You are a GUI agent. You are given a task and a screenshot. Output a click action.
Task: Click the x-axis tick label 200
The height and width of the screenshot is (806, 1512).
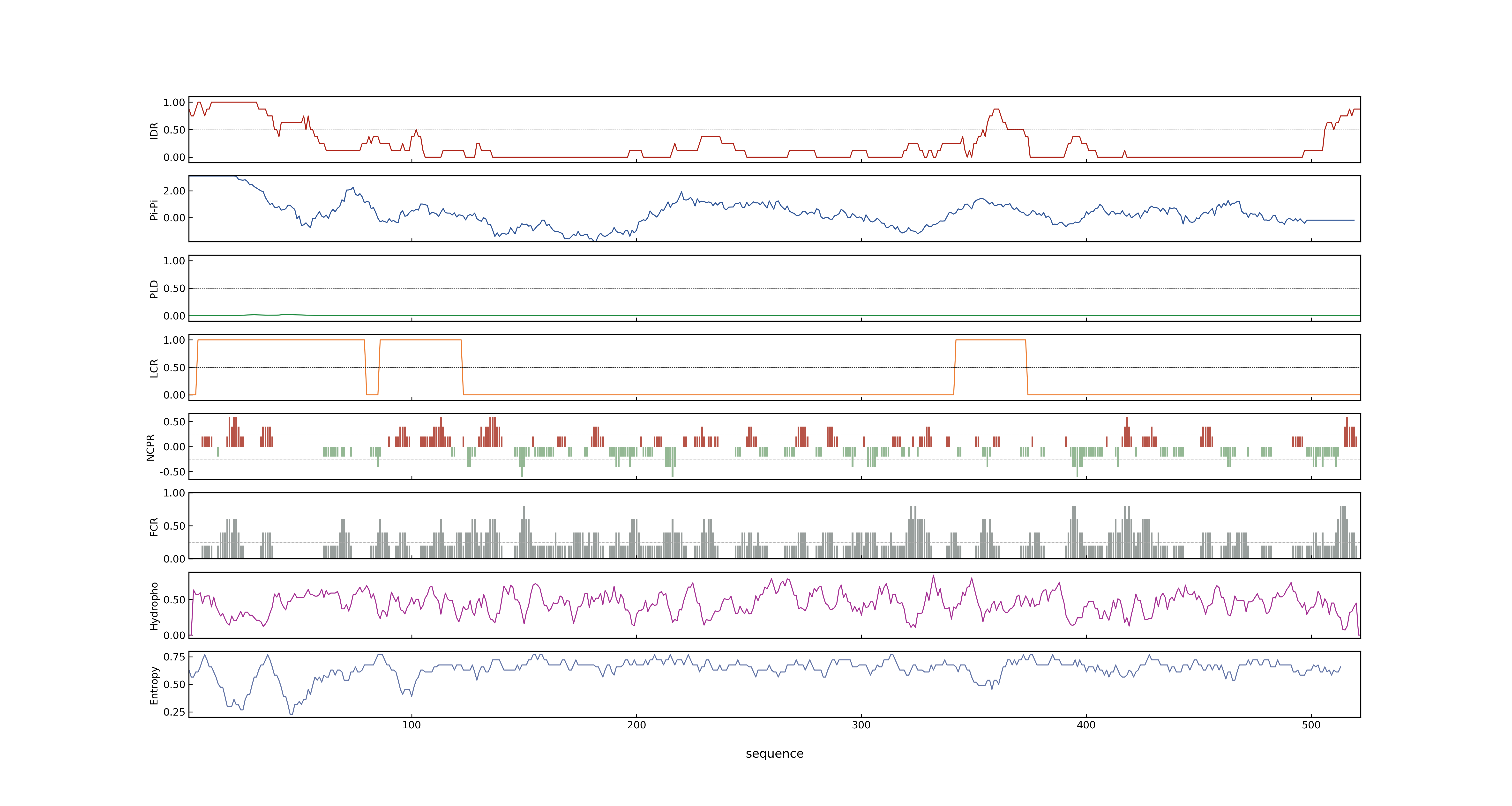click(636, 725)
